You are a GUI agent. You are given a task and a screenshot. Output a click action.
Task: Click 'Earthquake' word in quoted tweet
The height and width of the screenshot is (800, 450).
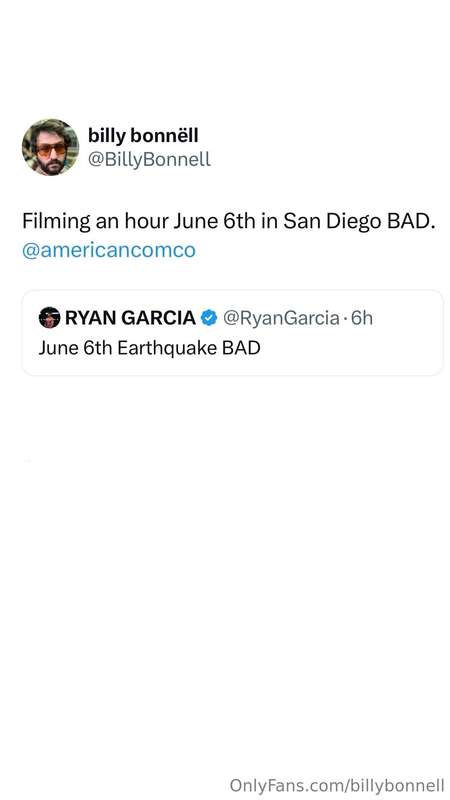click(167, 348)
